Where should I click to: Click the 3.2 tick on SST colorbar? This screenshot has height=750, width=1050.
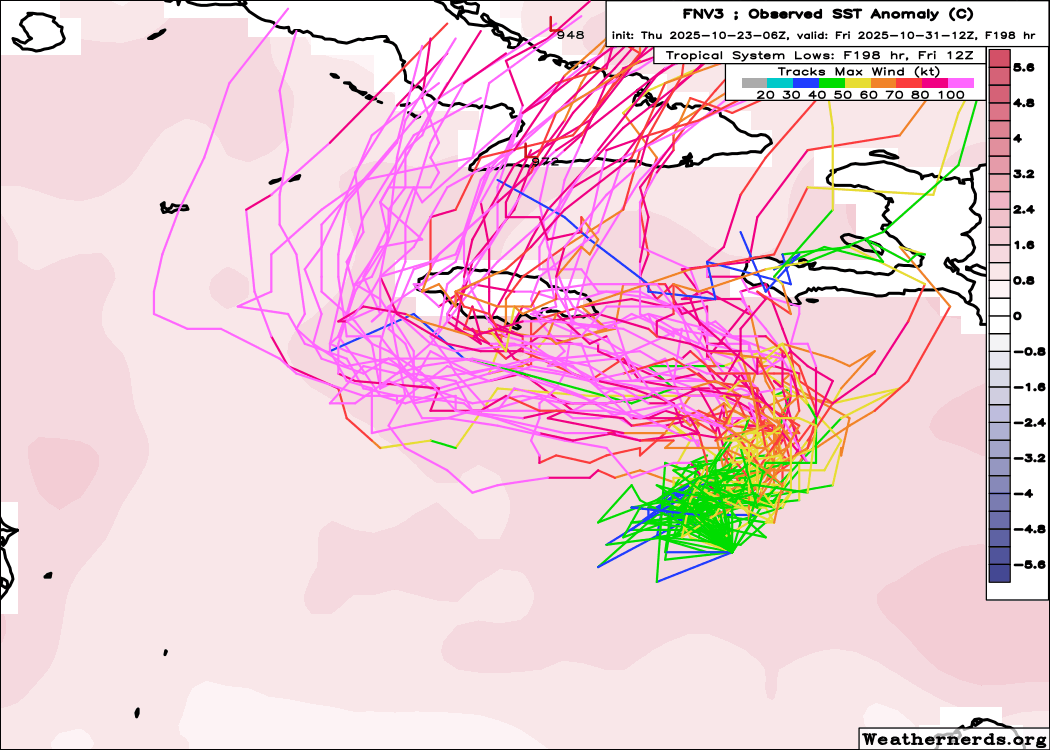click(x=1023, y=174)
